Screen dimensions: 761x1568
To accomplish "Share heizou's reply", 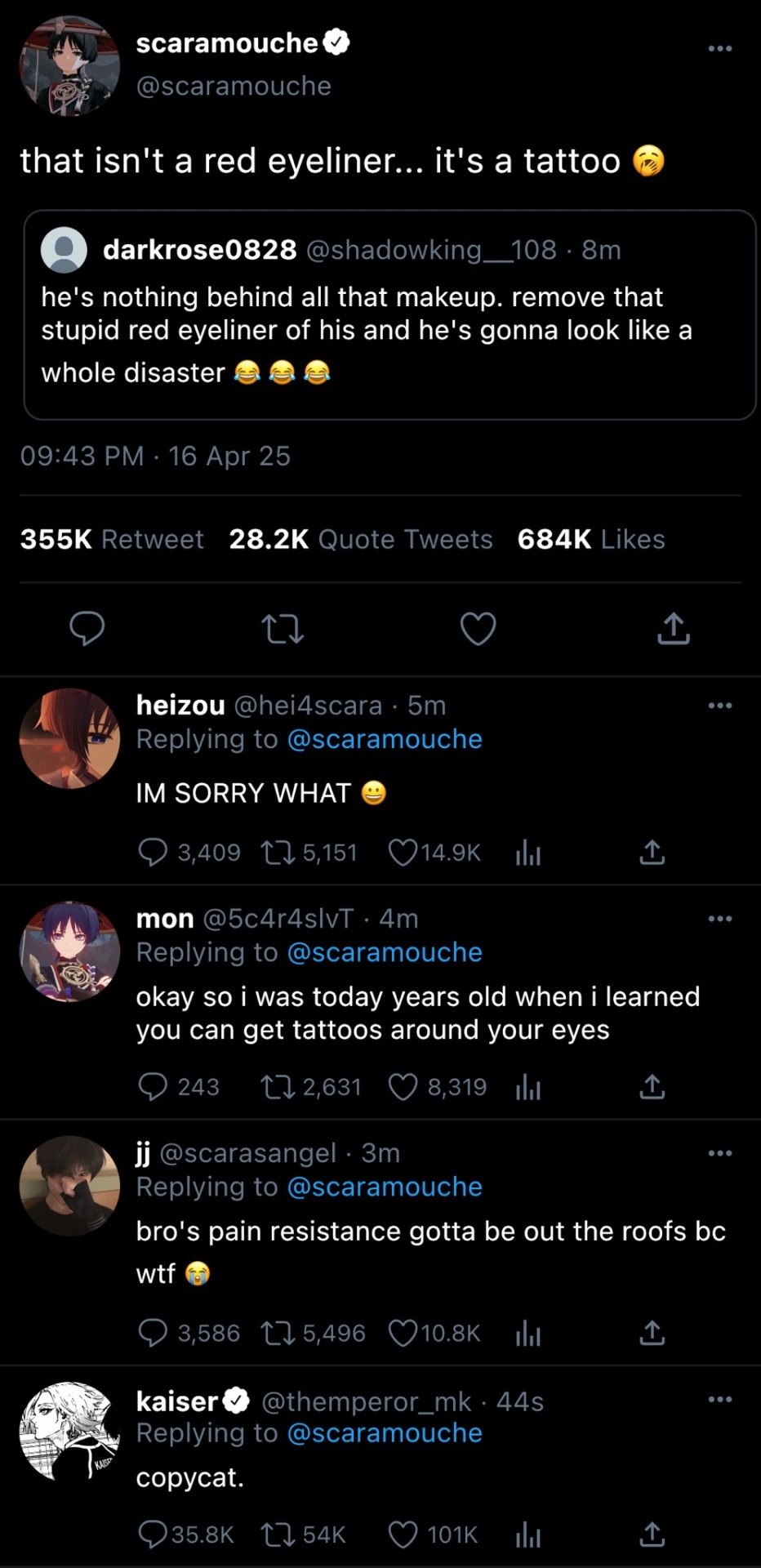I will 652,853.
